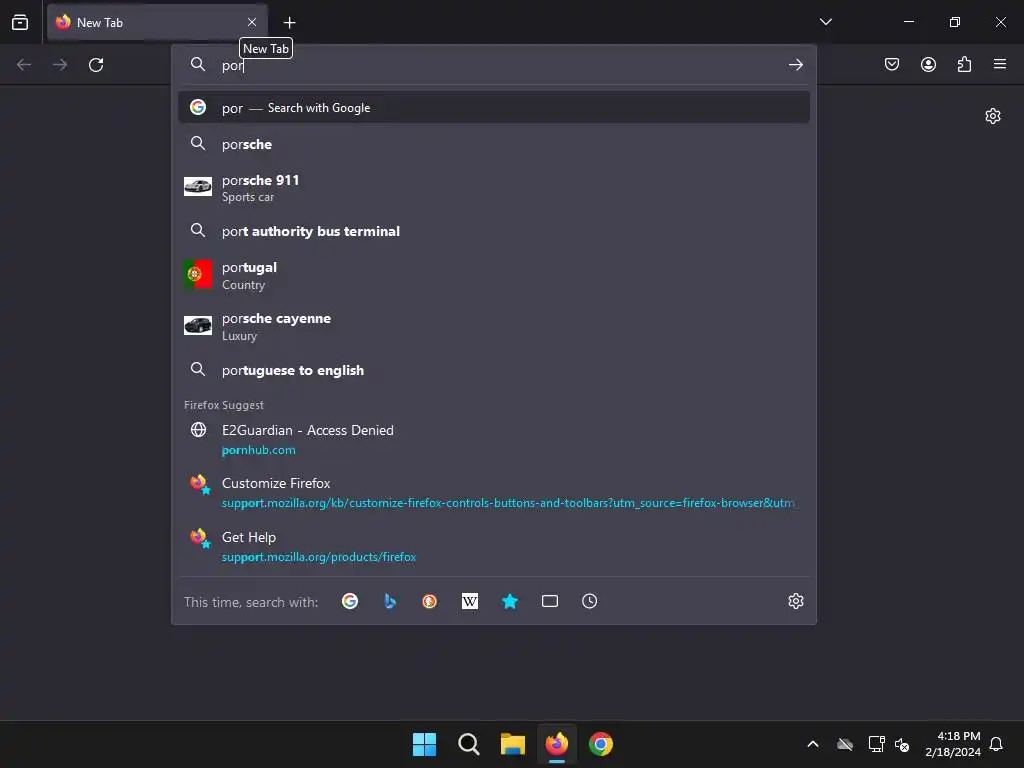Click the 'Firefox Suggest' heading

pyautogui.click(x=223, y=405)
